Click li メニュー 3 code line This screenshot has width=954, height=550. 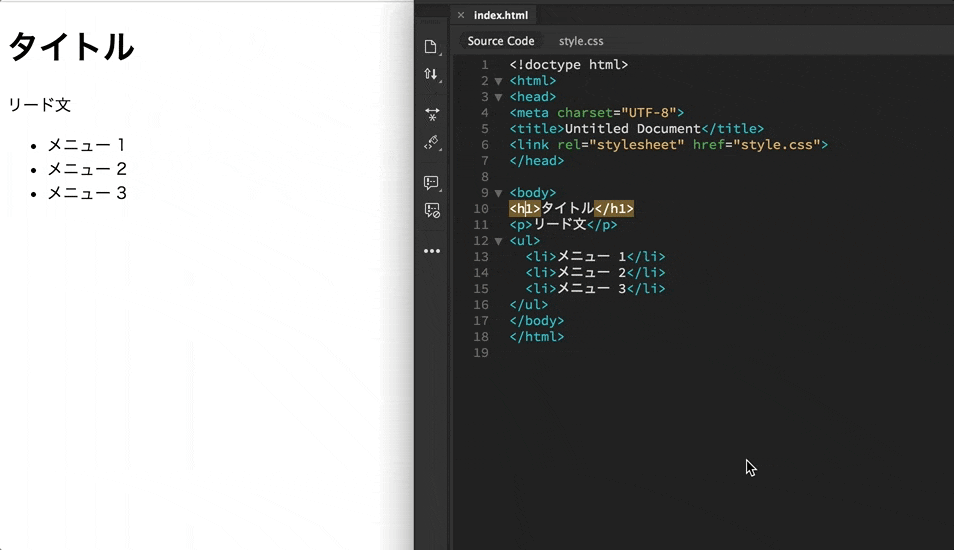[x=595, y=288]
